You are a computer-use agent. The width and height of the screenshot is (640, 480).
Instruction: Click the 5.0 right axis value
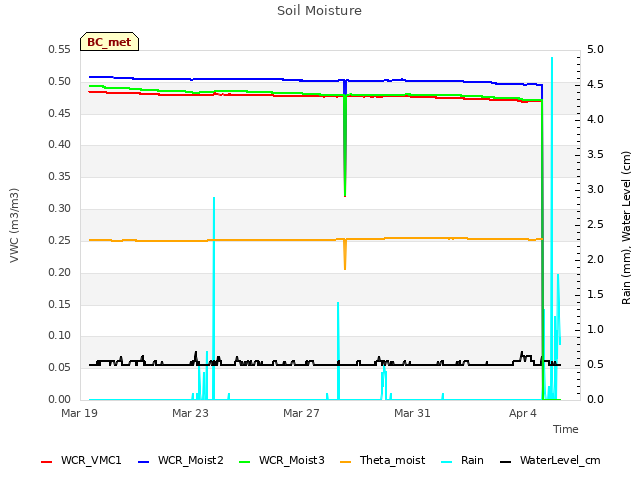pos(595,49)
